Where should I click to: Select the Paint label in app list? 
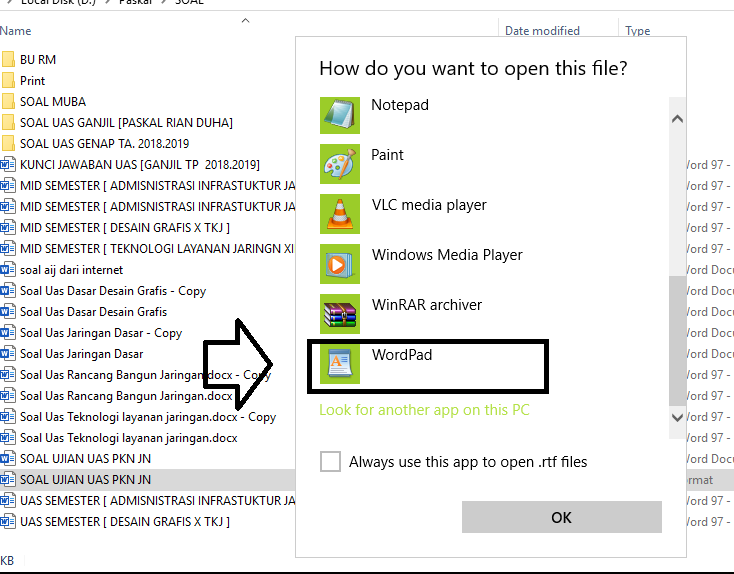tap(387, 155)
